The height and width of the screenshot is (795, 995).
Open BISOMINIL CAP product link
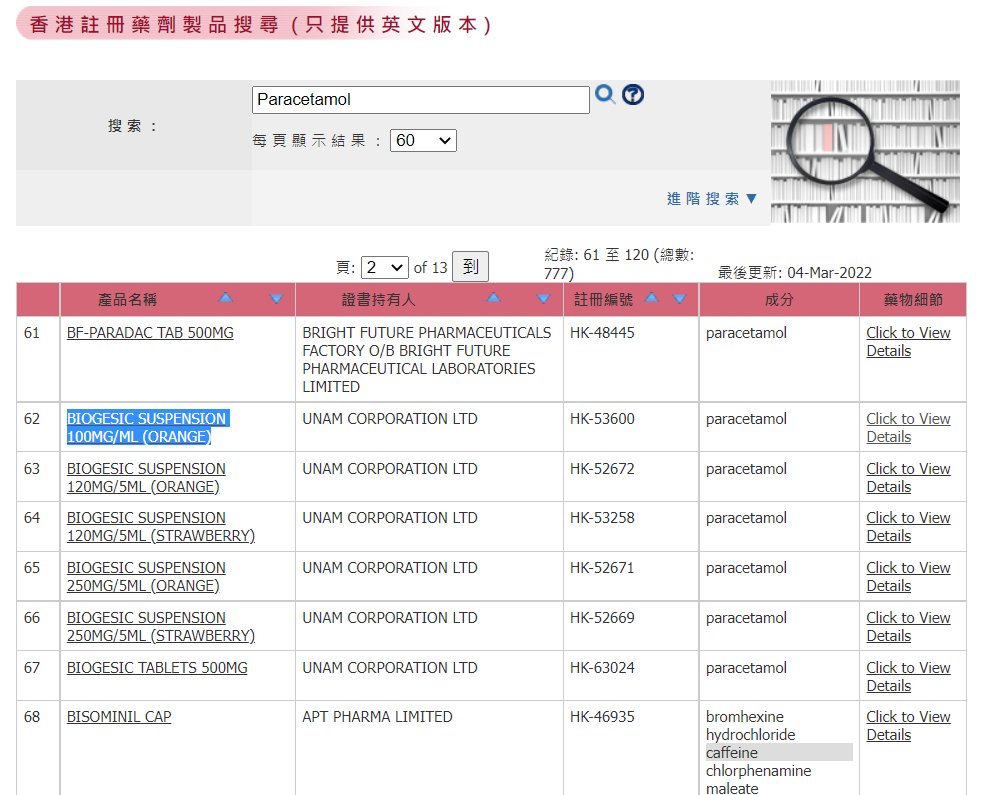(119, 717)
